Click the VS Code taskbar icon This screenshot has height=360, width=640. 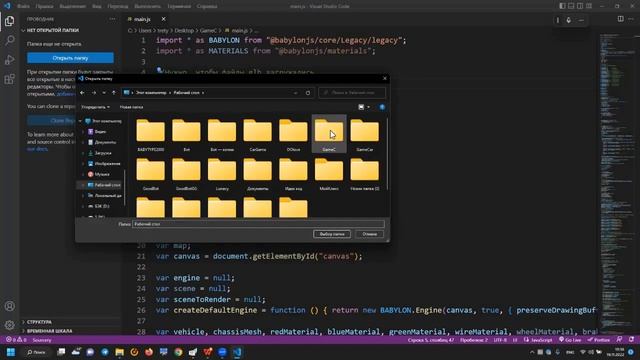[237, 352]
